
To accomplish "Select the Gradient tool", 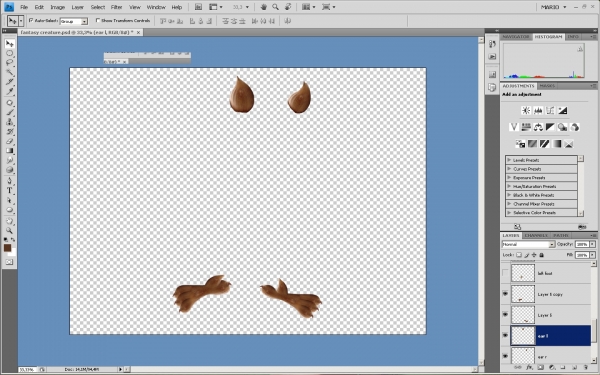I will pyautogui.click(x=10, y=151).
